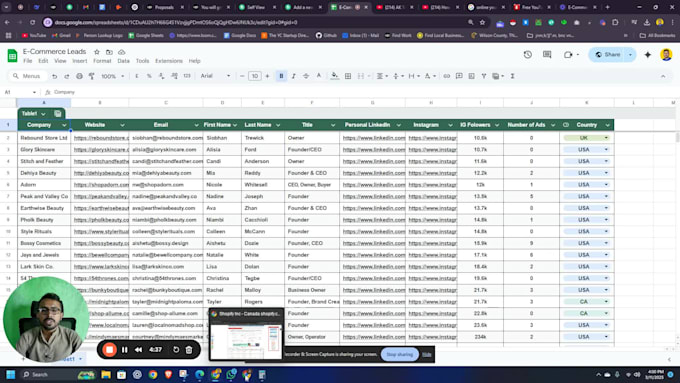
Task: Click the name box showing A1
Action: [20, 92]
